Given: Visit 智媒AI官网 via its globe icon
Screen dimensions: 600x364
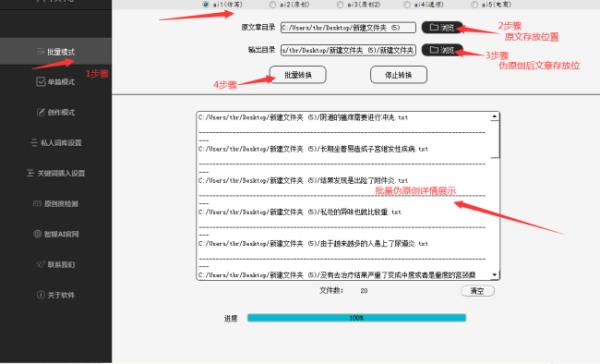Looking at the screenshot, I should (38, 234).
